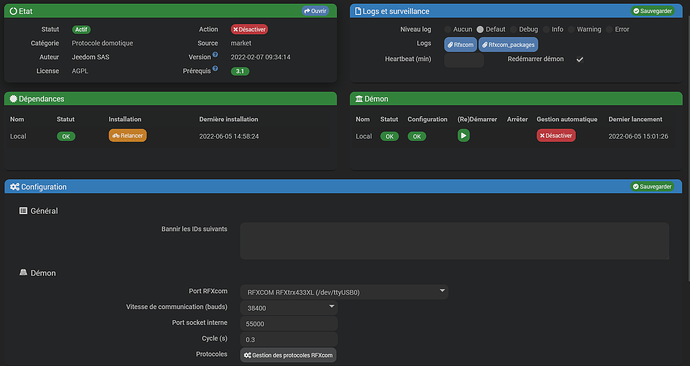The height and width of the screenshot is (366, 690).
Task: Open the Port RFXcom dropdown
Action: click(x=344, y=292)
